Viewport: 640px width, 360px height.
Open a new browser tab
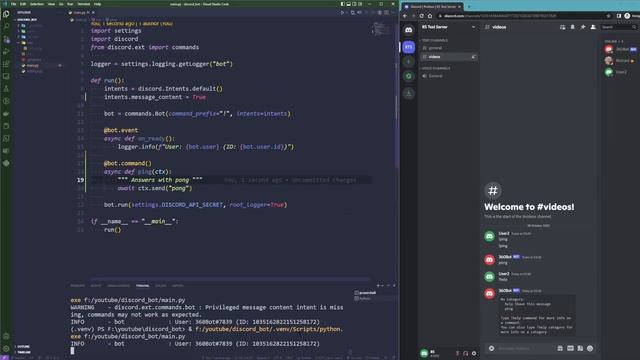(469, 7)
